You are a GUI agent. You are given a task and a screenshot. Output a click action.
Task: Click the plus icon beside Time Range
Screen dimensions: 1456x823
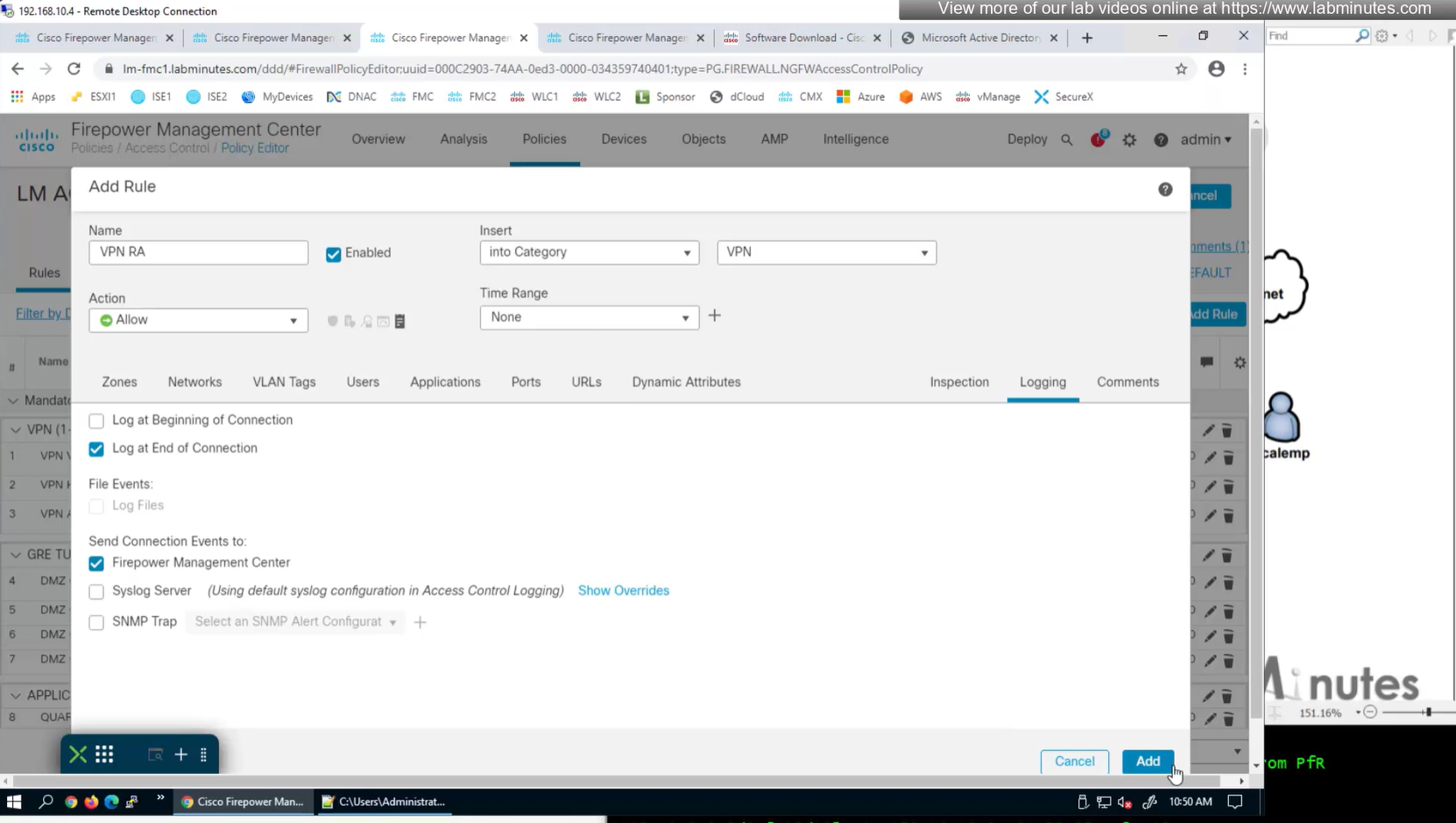tap(714, 316)
